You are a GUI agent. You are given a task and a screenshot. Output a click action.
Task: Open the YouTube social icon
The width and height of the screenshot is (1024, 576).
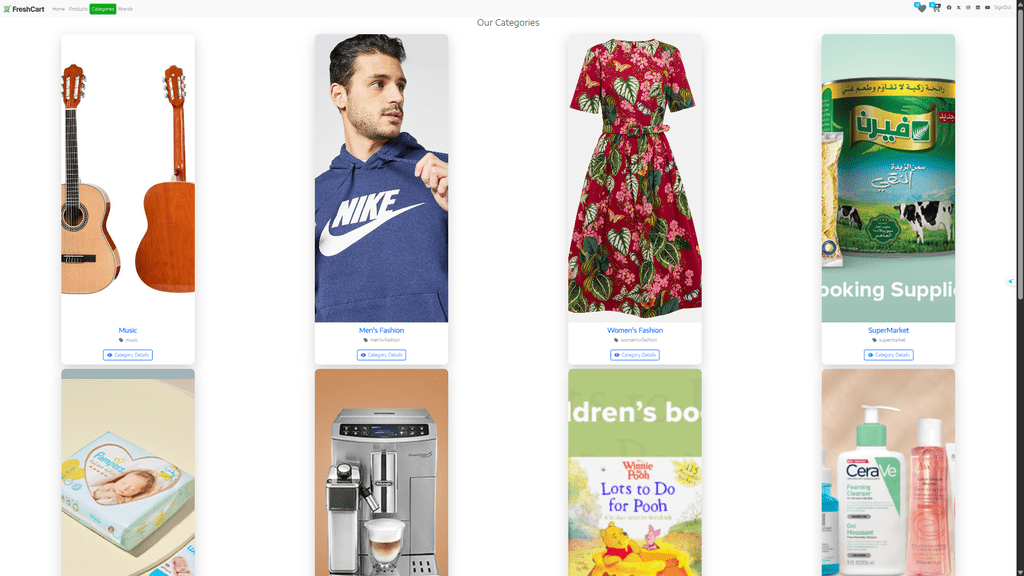[987, 8]
